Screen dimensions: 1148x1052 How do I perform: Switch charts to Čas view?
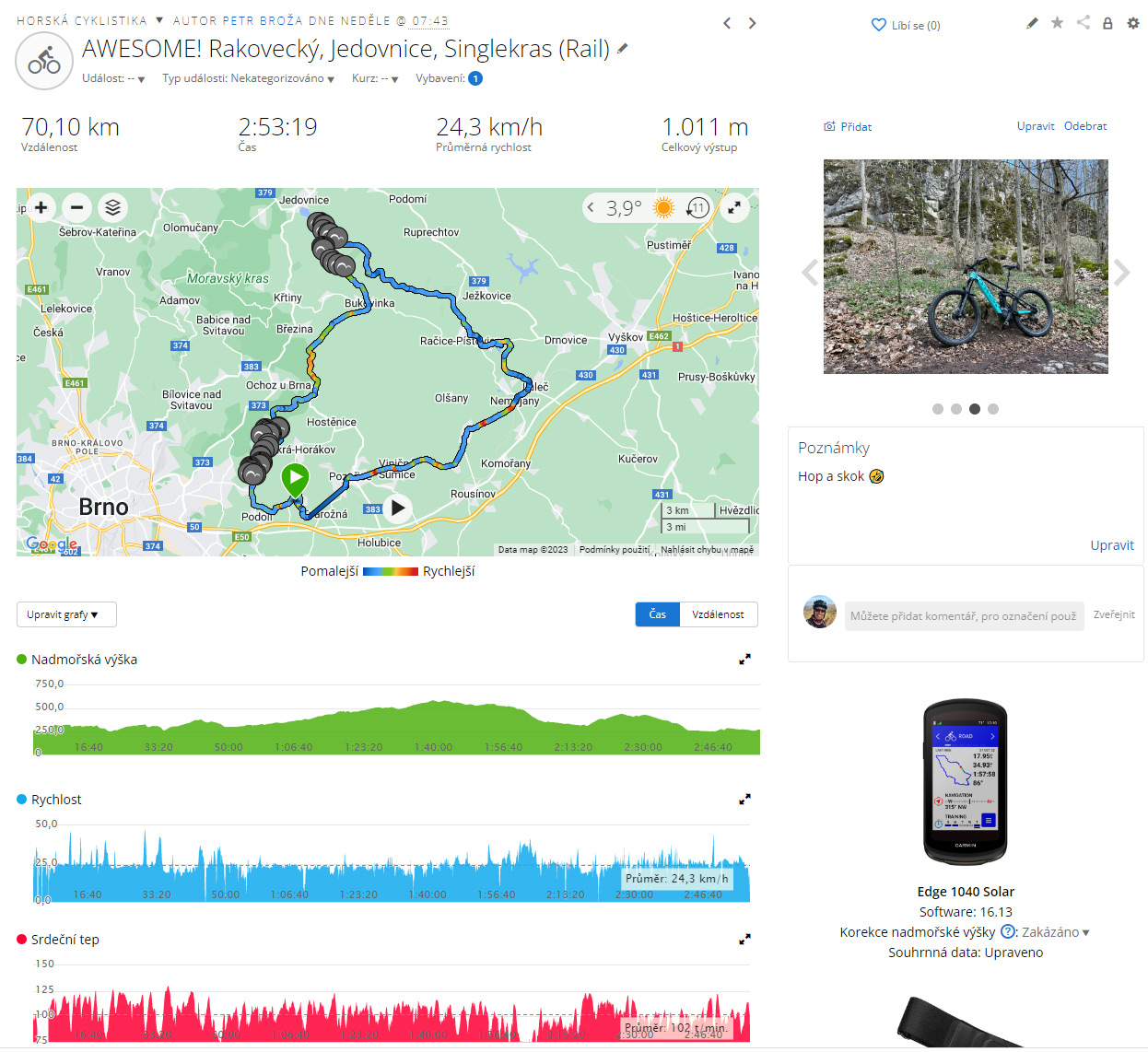[x=658, y=614]
